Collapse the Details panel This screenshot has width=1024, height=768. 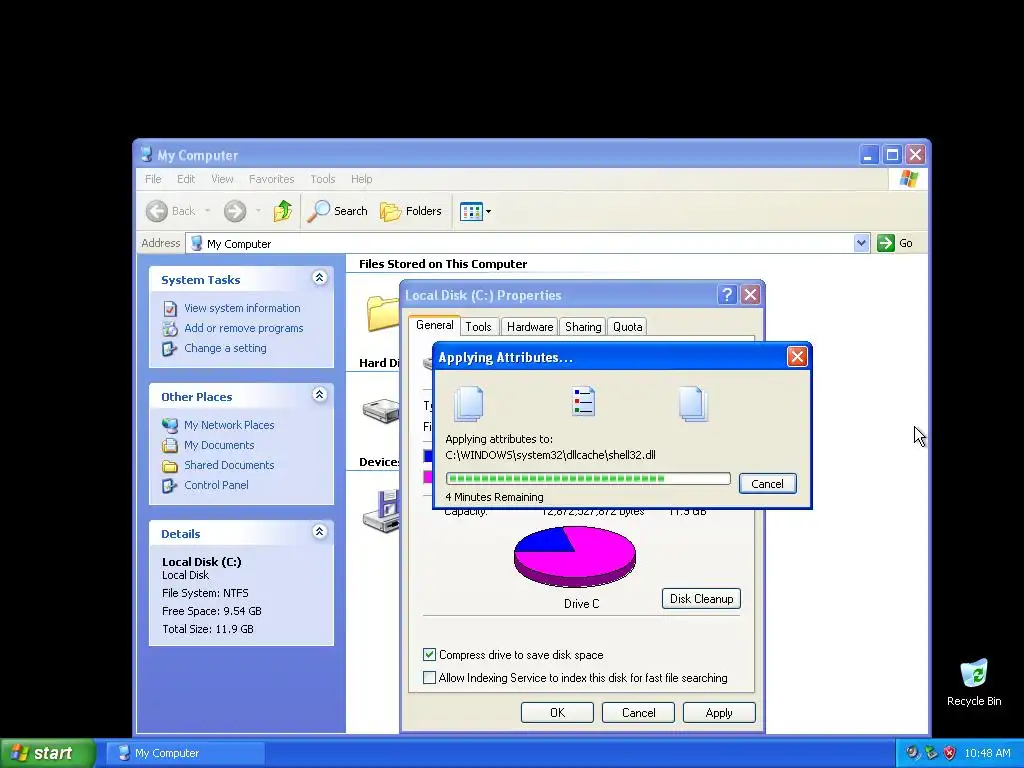click(x=319, y=532)
